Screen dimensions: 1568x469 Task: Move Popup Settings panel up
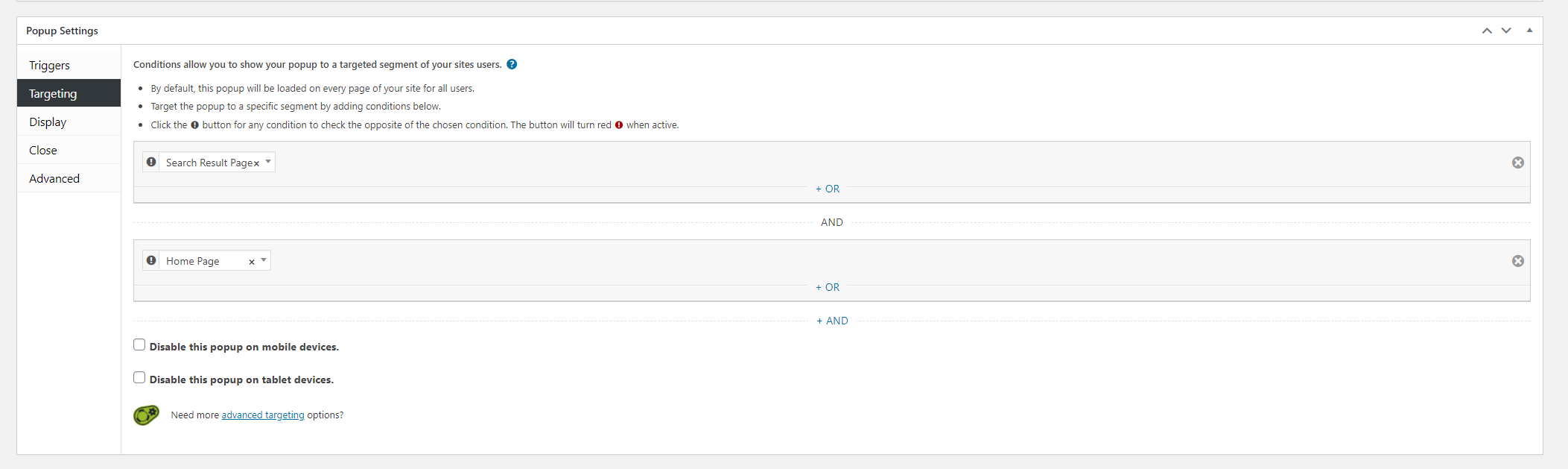(1487, 31)
